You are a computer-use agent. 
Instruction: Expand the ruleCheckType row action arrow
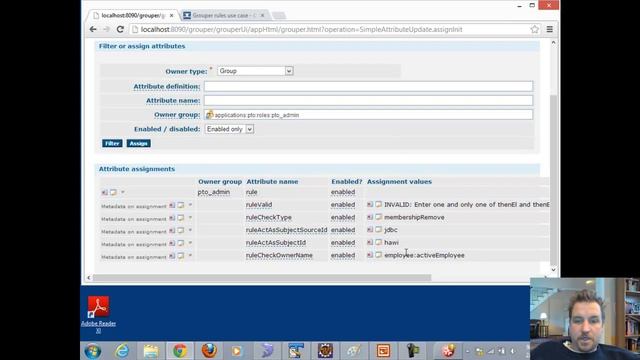(190, 218)
